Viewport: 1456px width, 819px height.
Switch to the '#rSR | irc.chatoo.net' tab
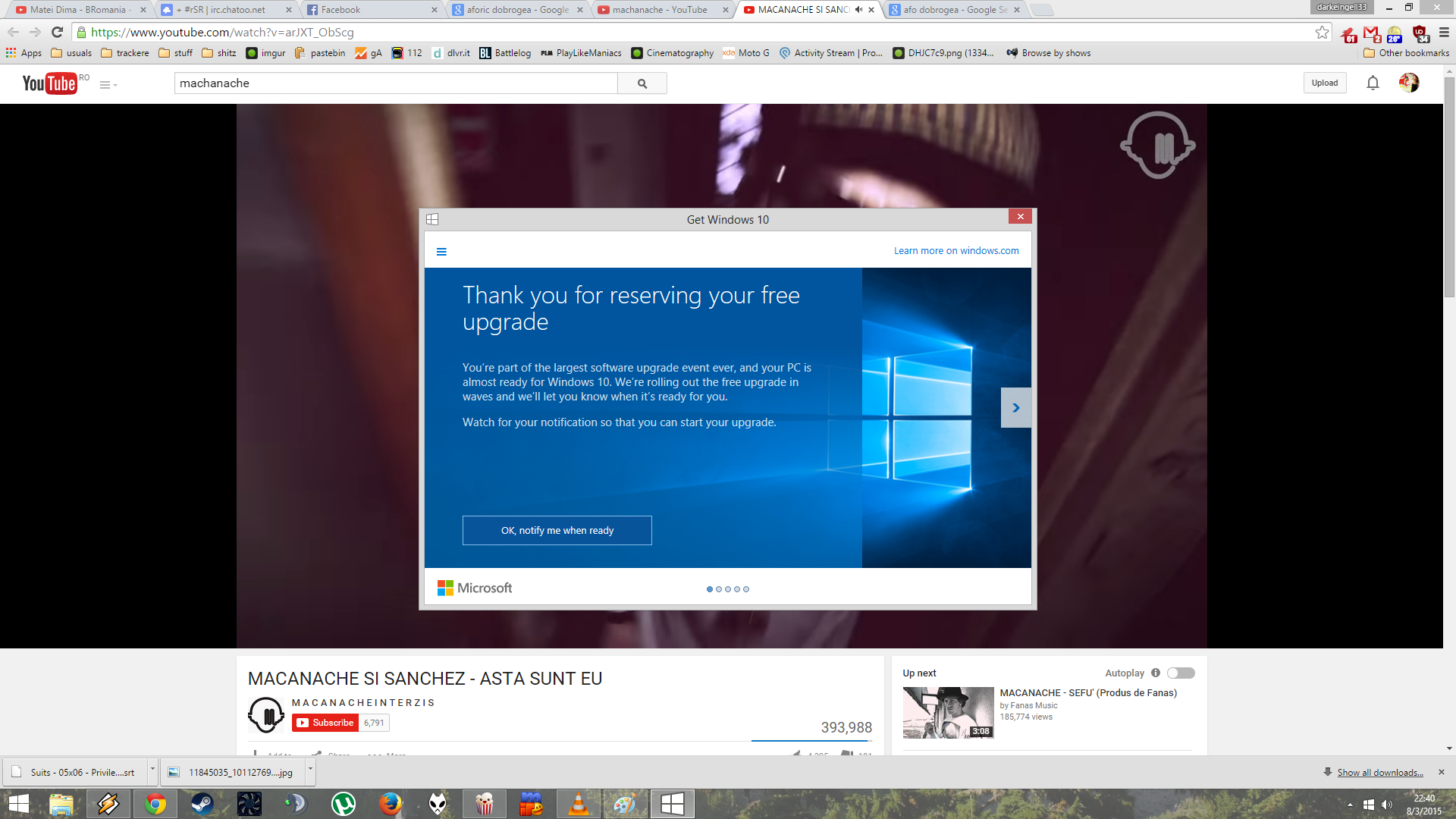(226, 10)
